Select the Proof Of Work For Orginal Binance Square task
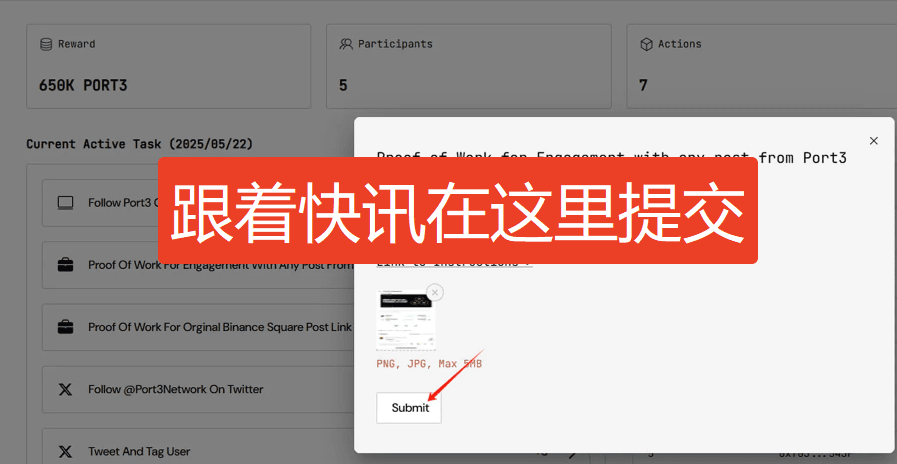Image resolution: width=897 pixels, height=464 pixels. tap(198, 327)
